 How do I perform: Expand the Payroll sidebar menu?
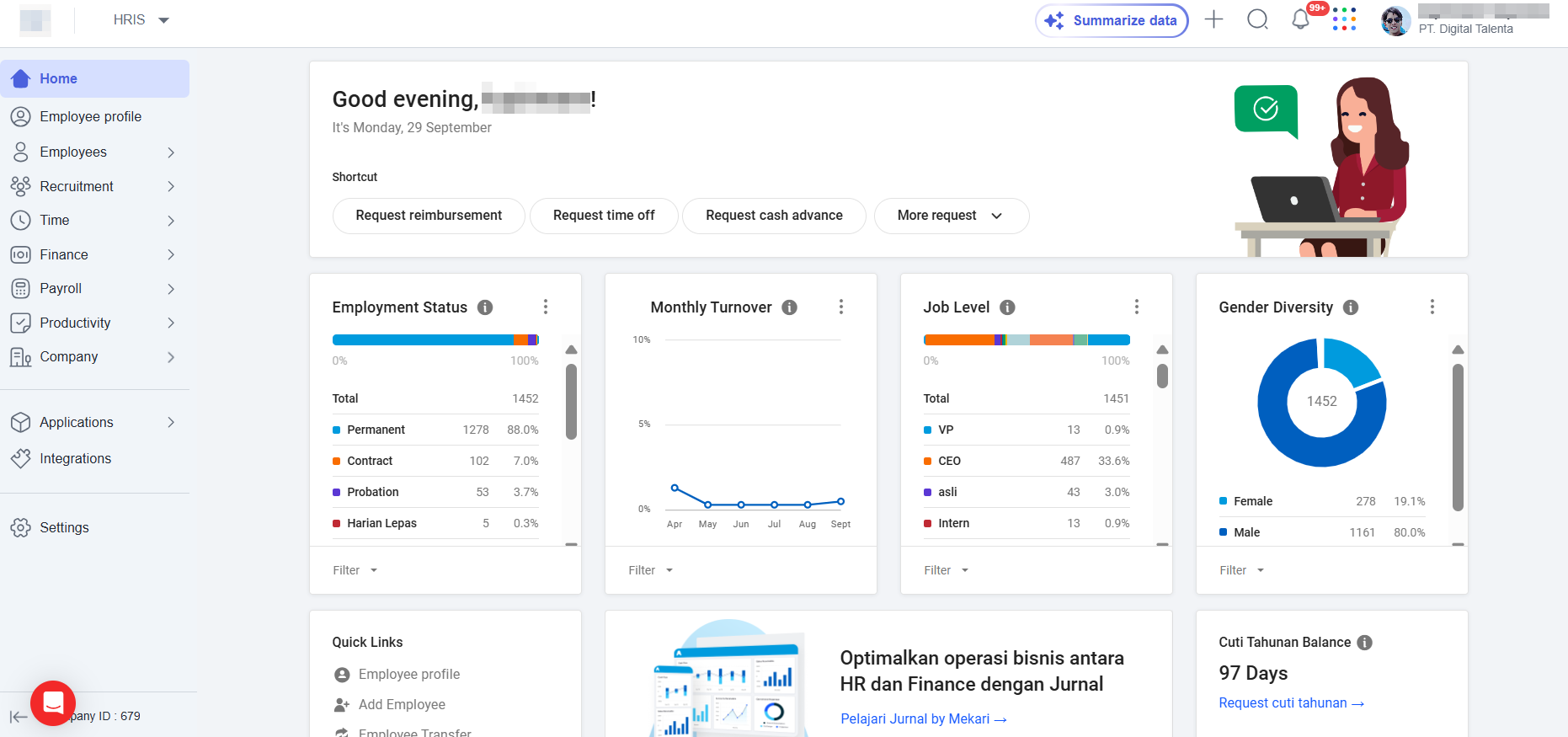pyautogui.click(x=94, y=289)
